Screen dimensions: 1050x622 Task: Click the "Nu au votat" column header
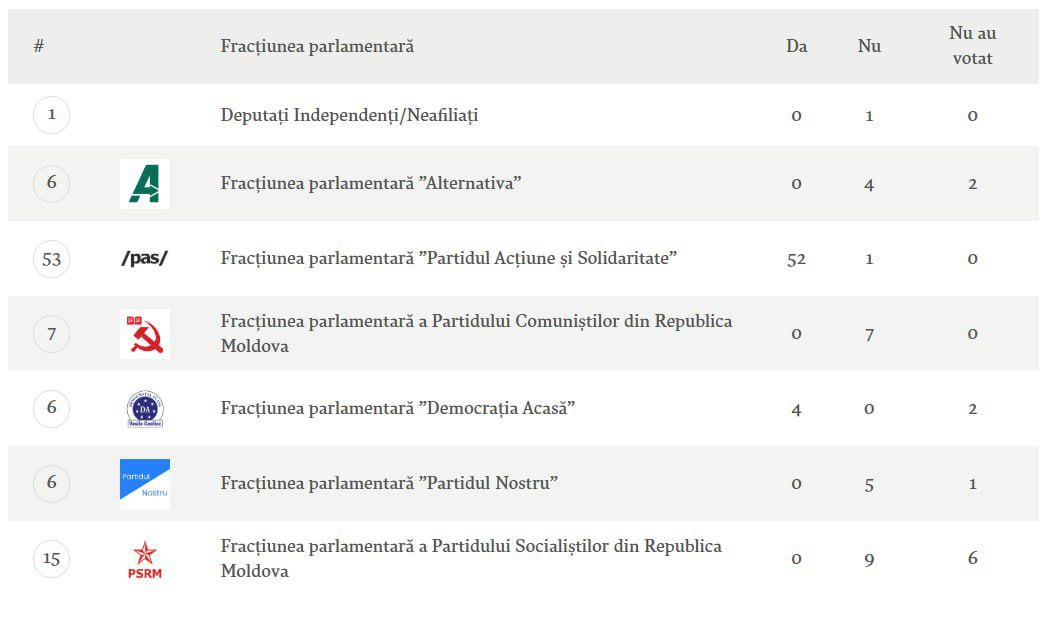972,46
